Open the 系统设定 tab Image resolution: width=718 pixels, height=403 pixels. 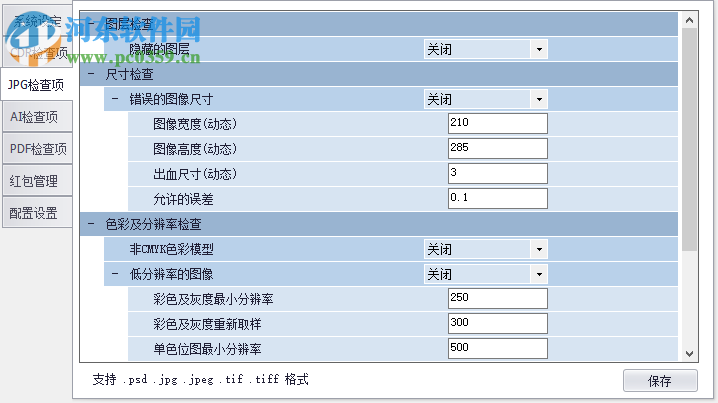(38, 21)
